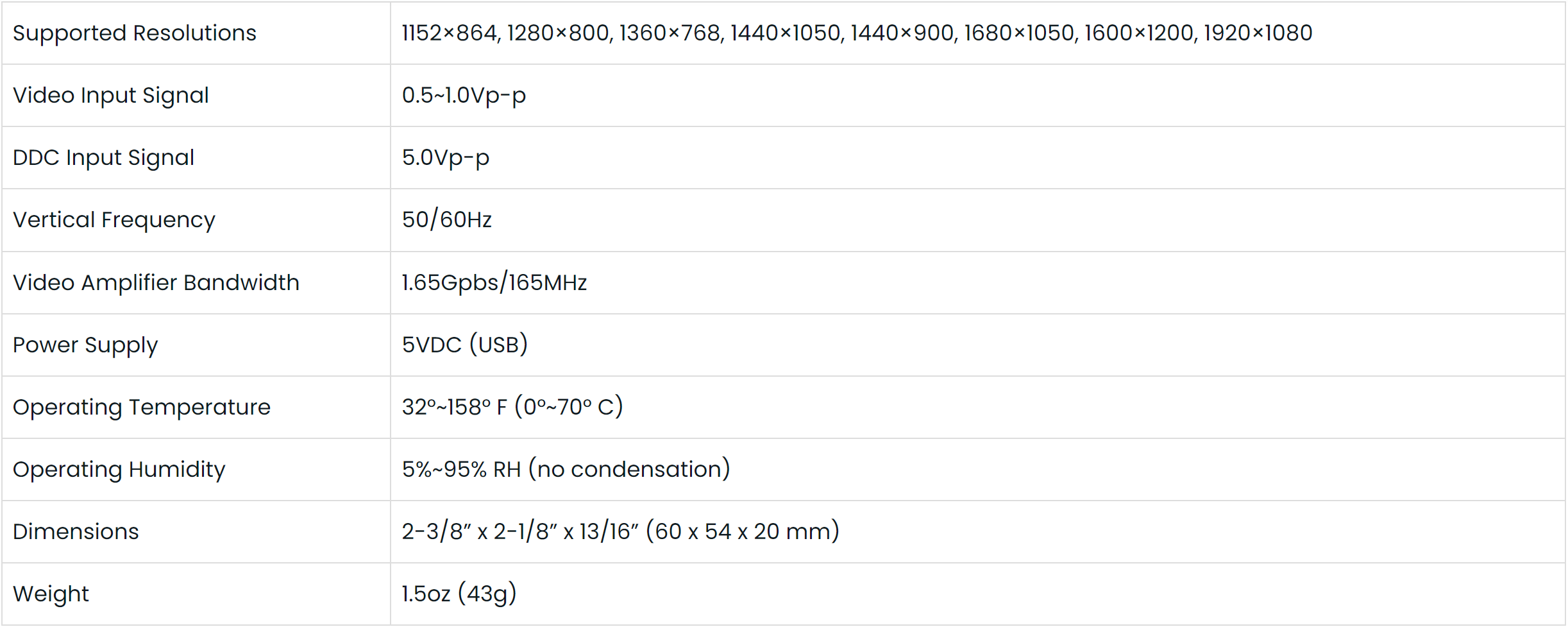Select the DDC Input Signal label

(103, 157)
